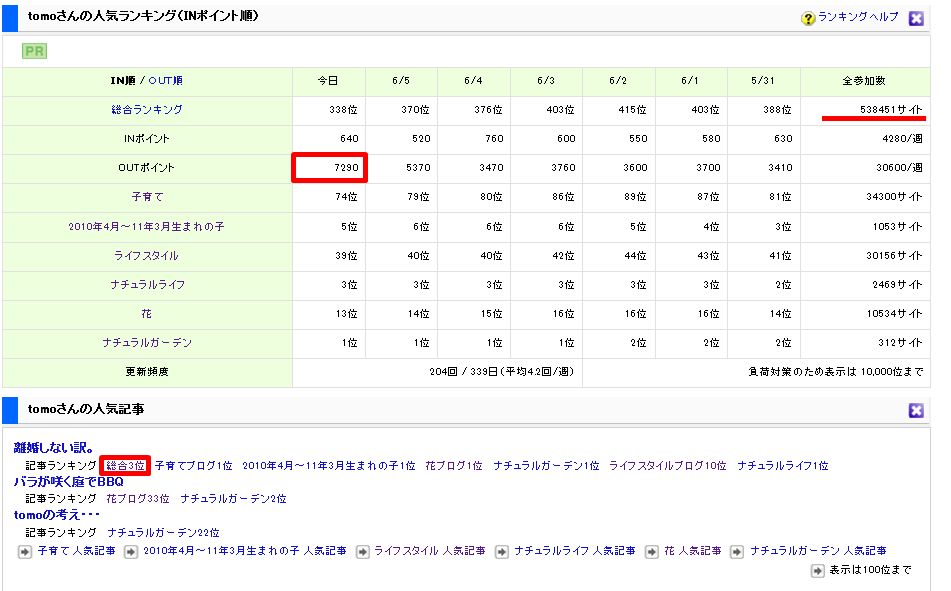Viewport: 951px width, 591px height.
Task: Select the 6/5 column header
Action: pyautogui.click(x=401, y=81)
